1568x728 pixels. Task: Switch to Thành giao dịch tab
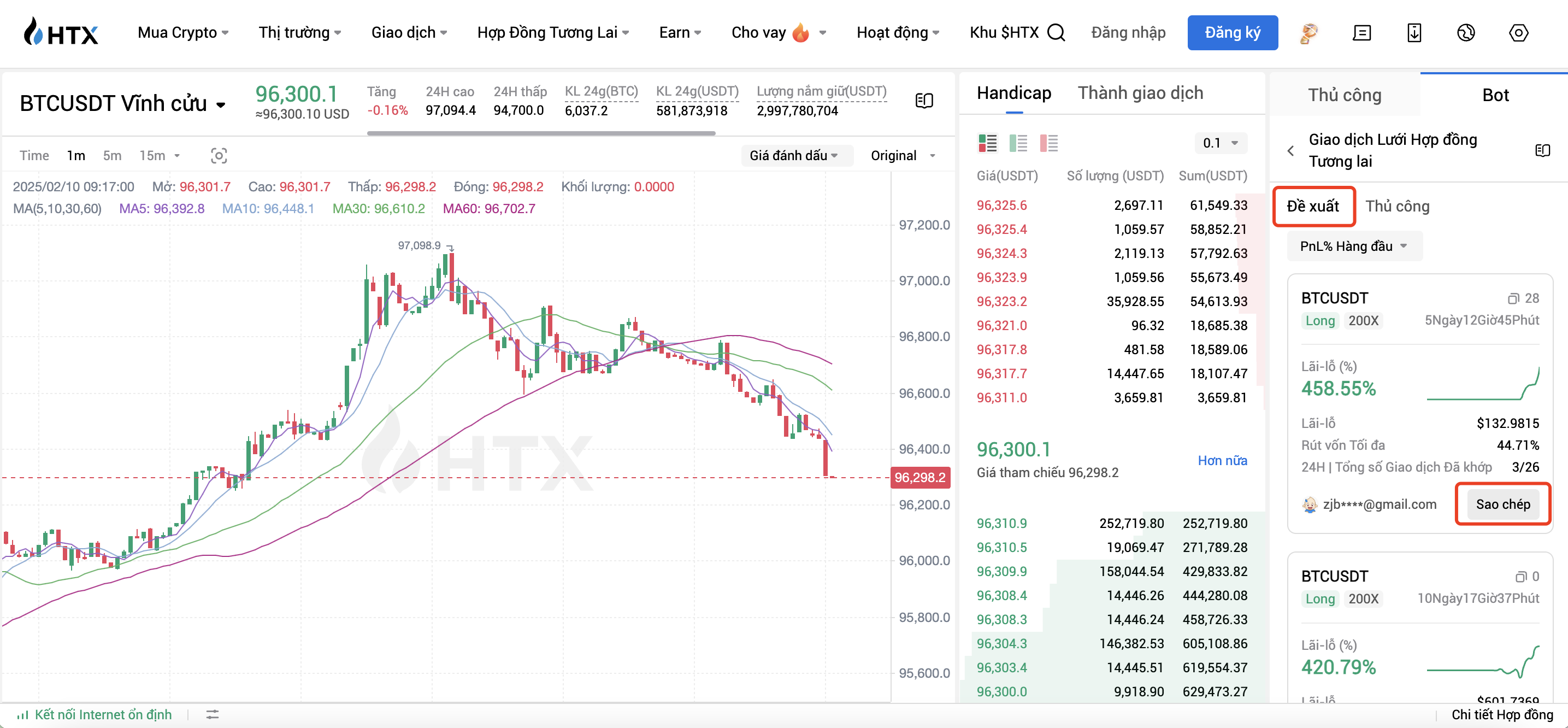(x=1140, y=93)
